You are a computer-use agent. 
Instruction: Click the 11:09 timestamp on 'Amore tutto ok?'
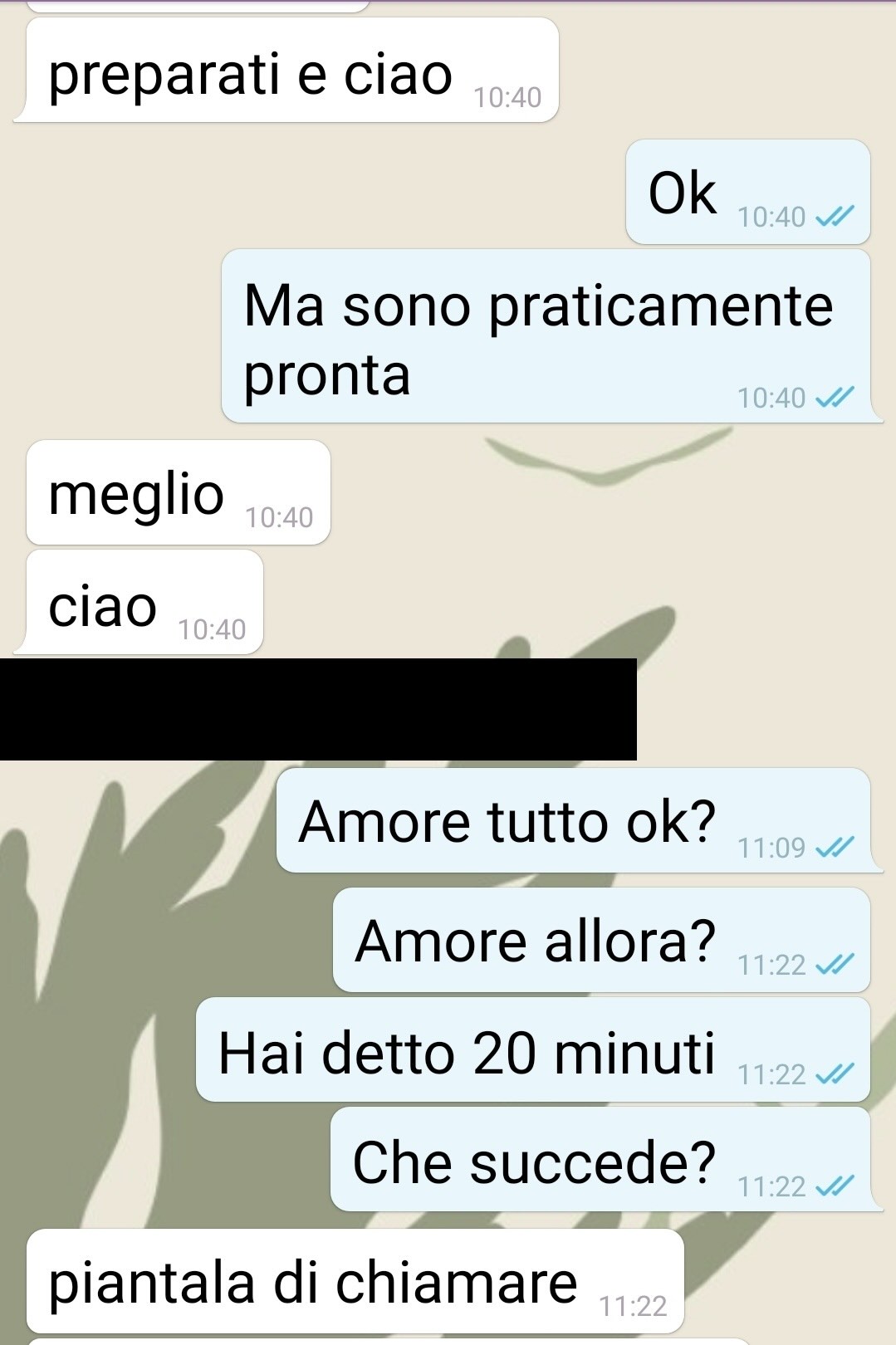771,848
